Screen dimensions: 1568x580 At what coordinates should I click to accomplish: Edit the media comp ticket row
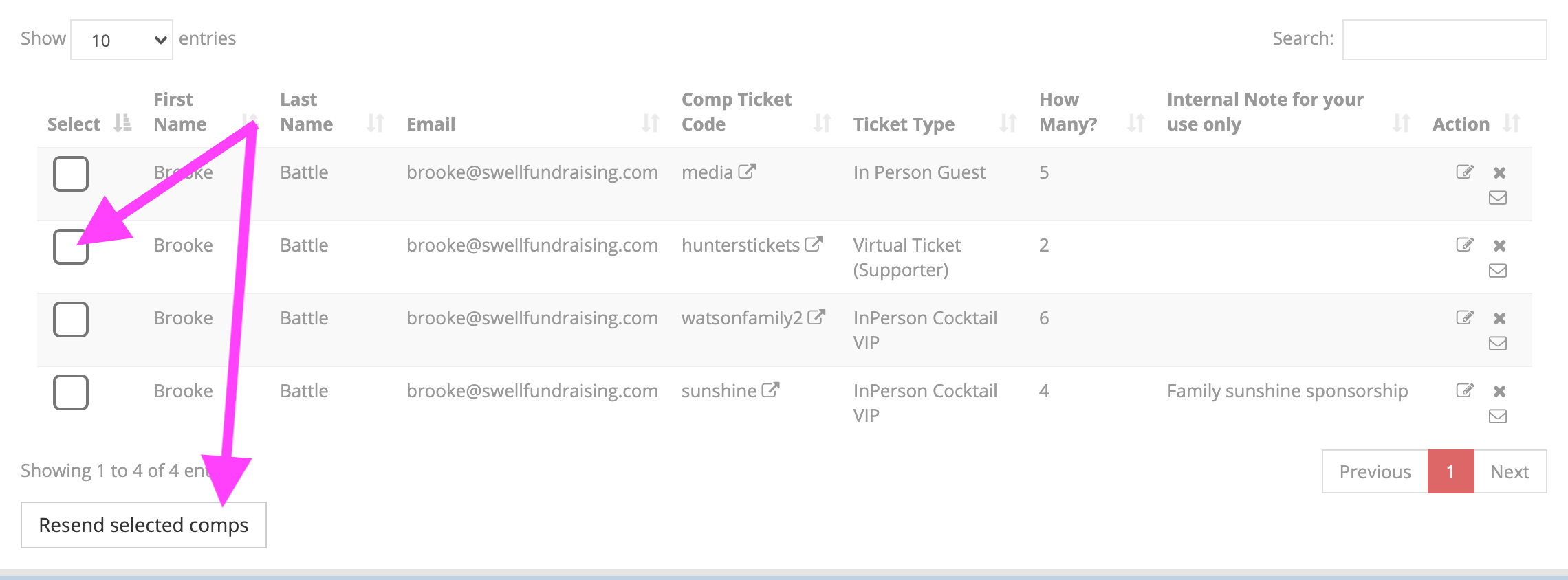[x=1464, y=172]
